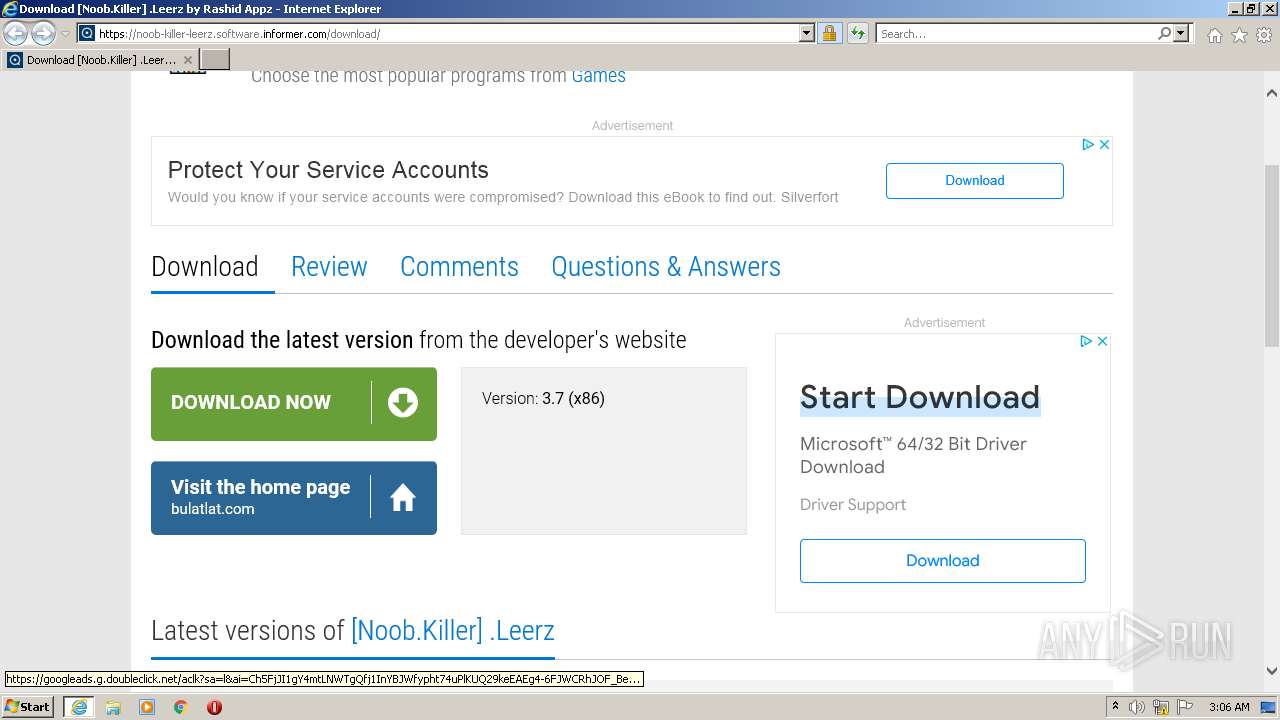Click the vertical scrollbar thumb

[1272, 255]
